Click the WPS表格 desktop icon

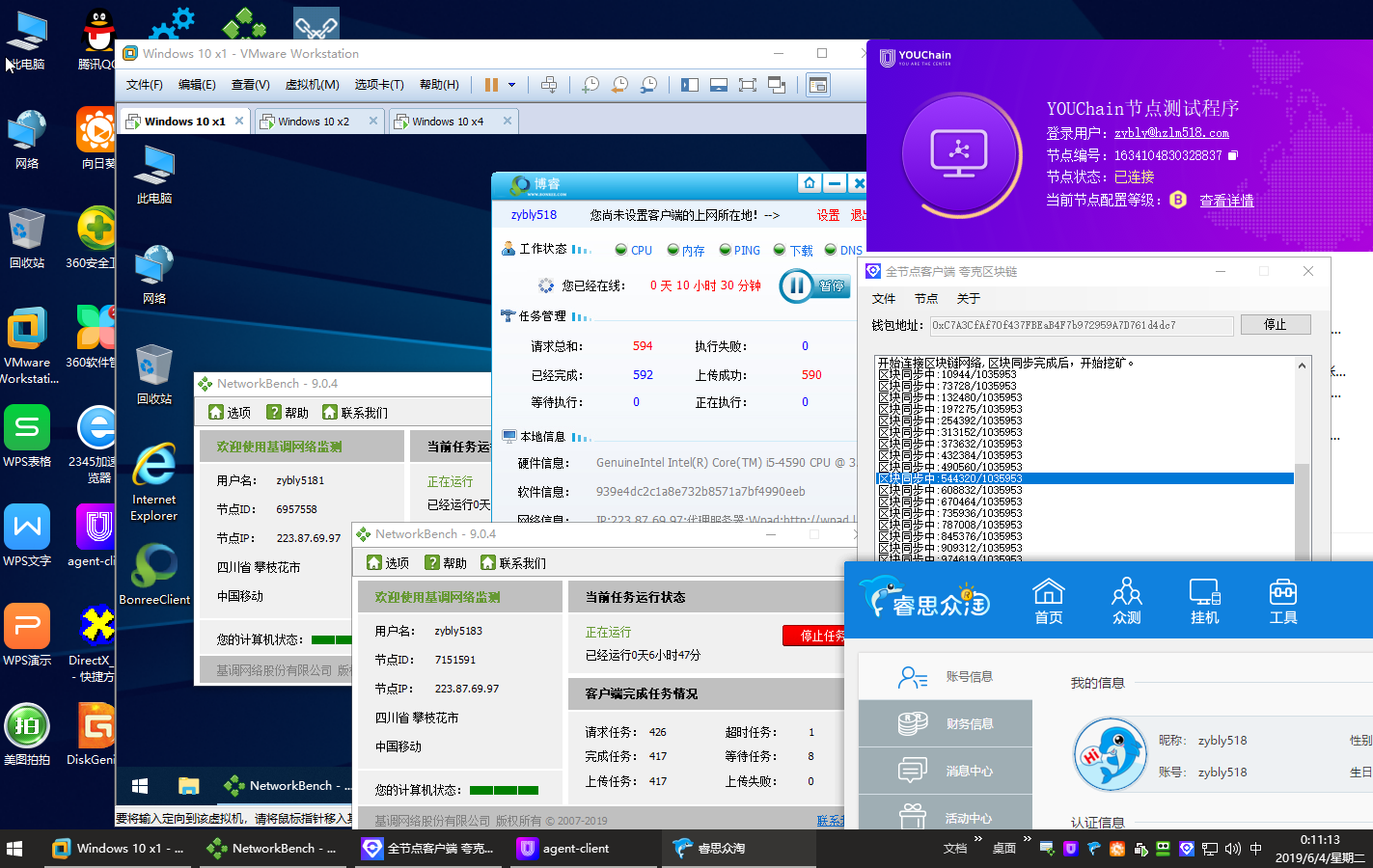point(27,436)
